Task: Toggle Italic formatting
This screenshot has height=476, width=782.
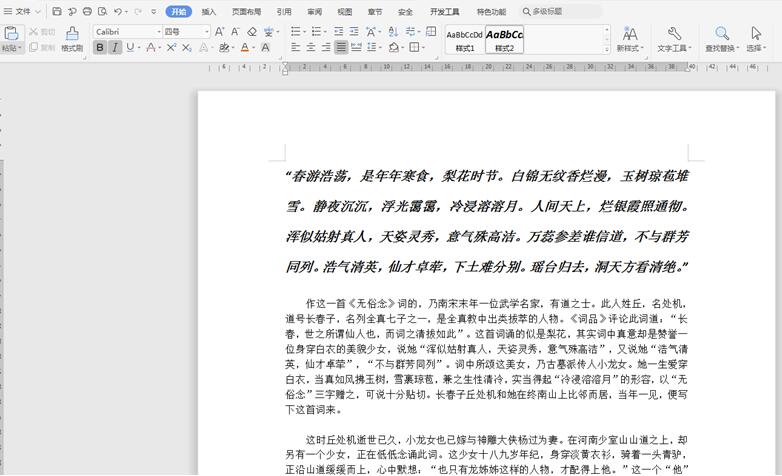Action: coord(115,48)
